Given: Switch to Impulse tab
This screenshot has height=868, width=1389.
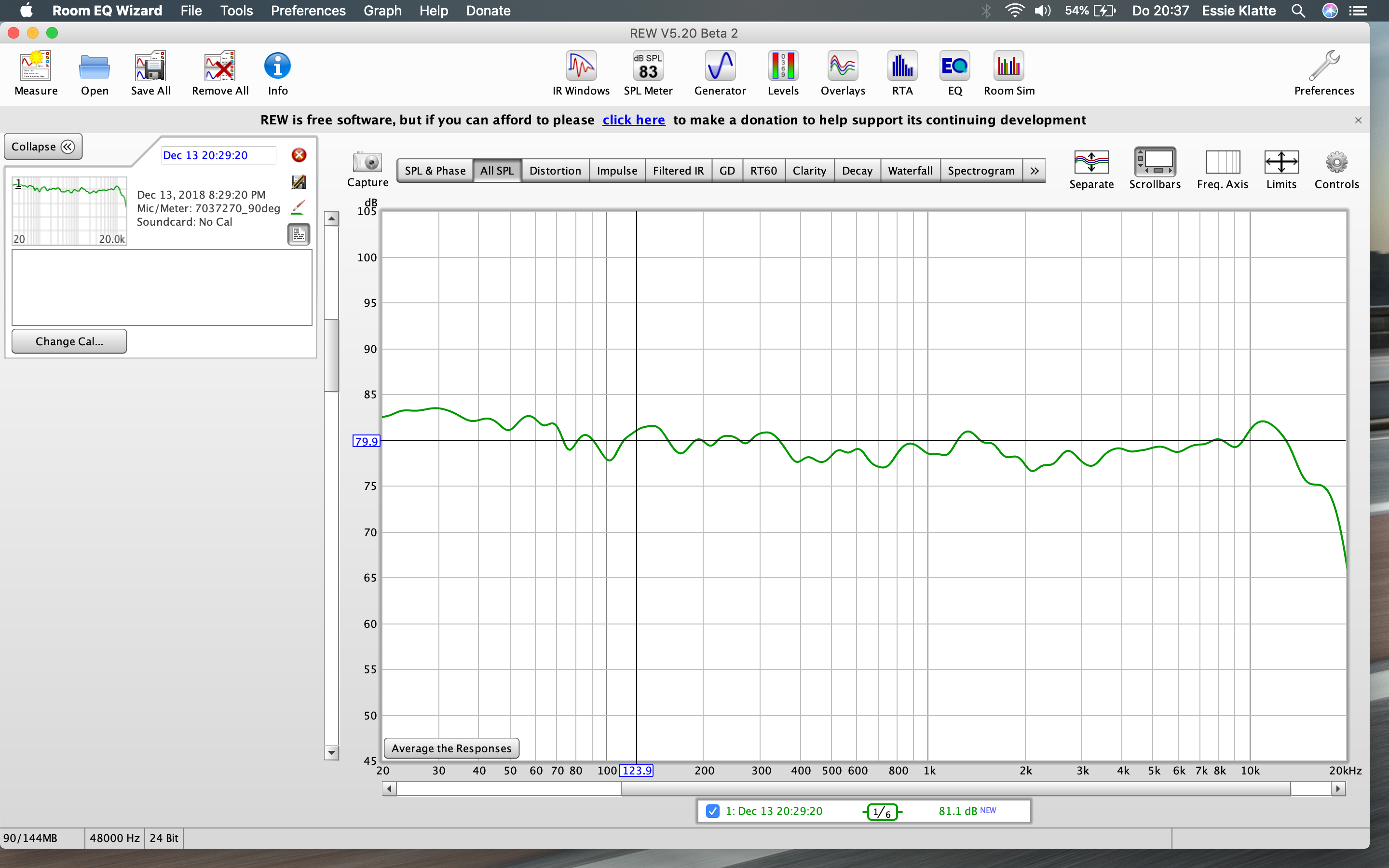Looking at the screenshot, I should (x=617, y=171).
